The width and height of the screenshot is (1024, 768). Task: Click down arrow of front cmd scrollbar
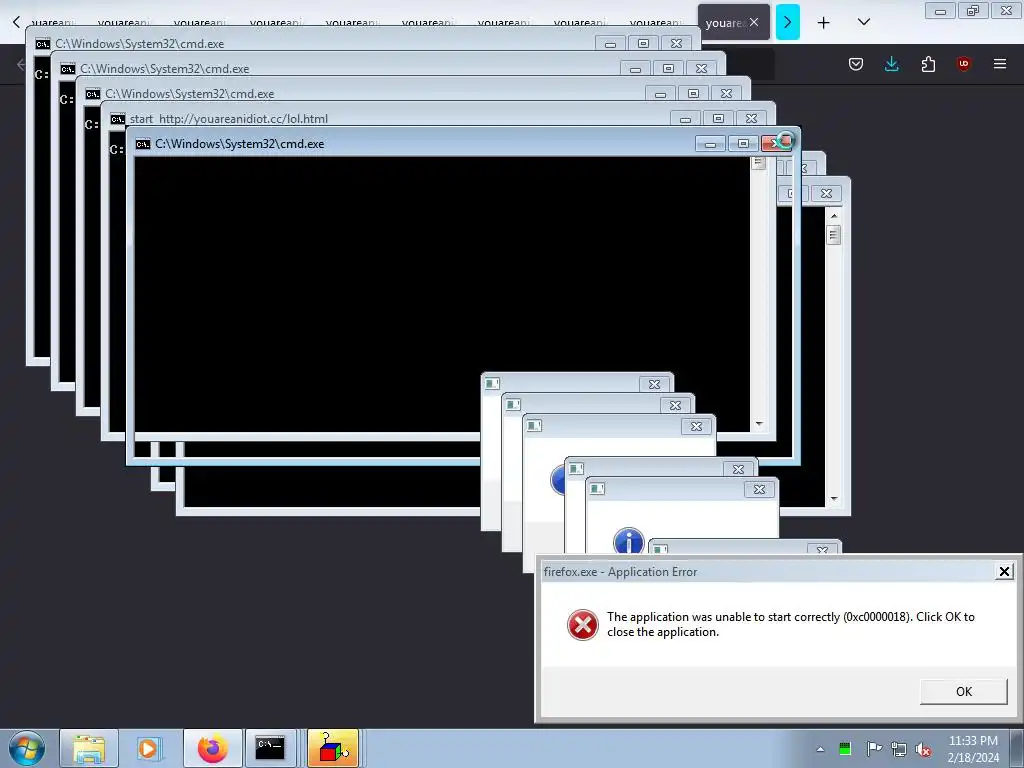click(x=758, y=424)
